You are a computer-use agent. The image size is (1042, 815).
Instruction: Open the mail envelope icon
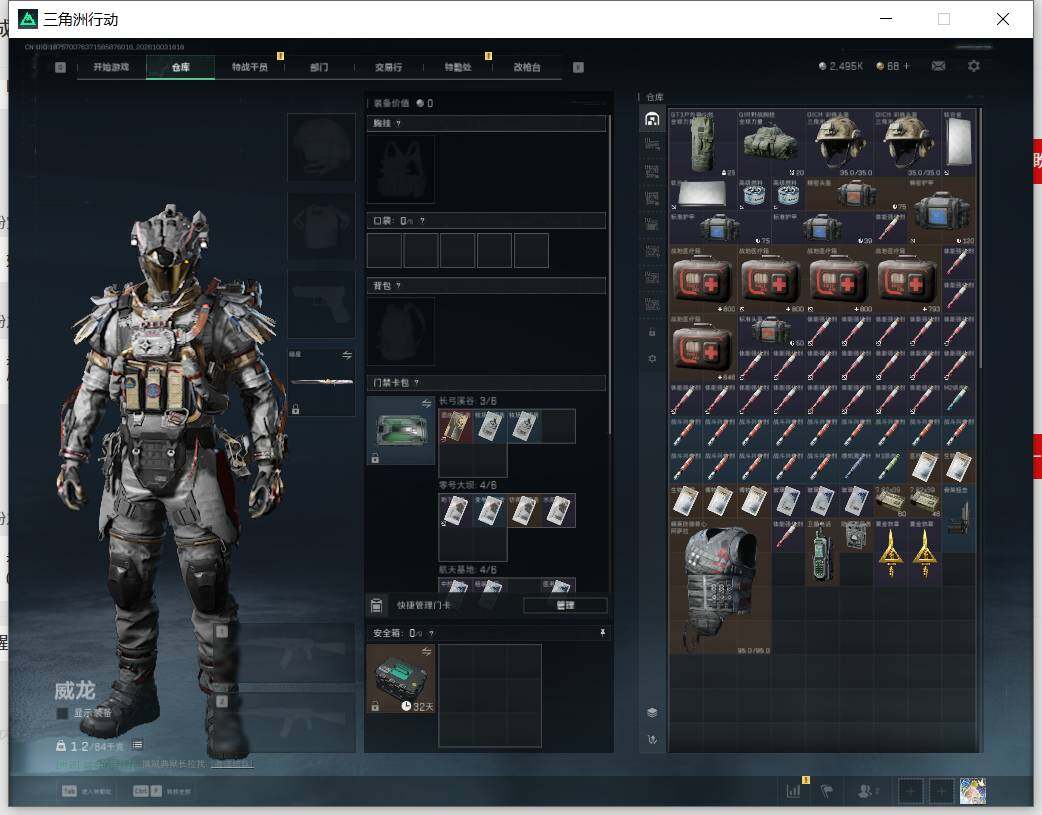pyautogui.click(x=938, y=66)
